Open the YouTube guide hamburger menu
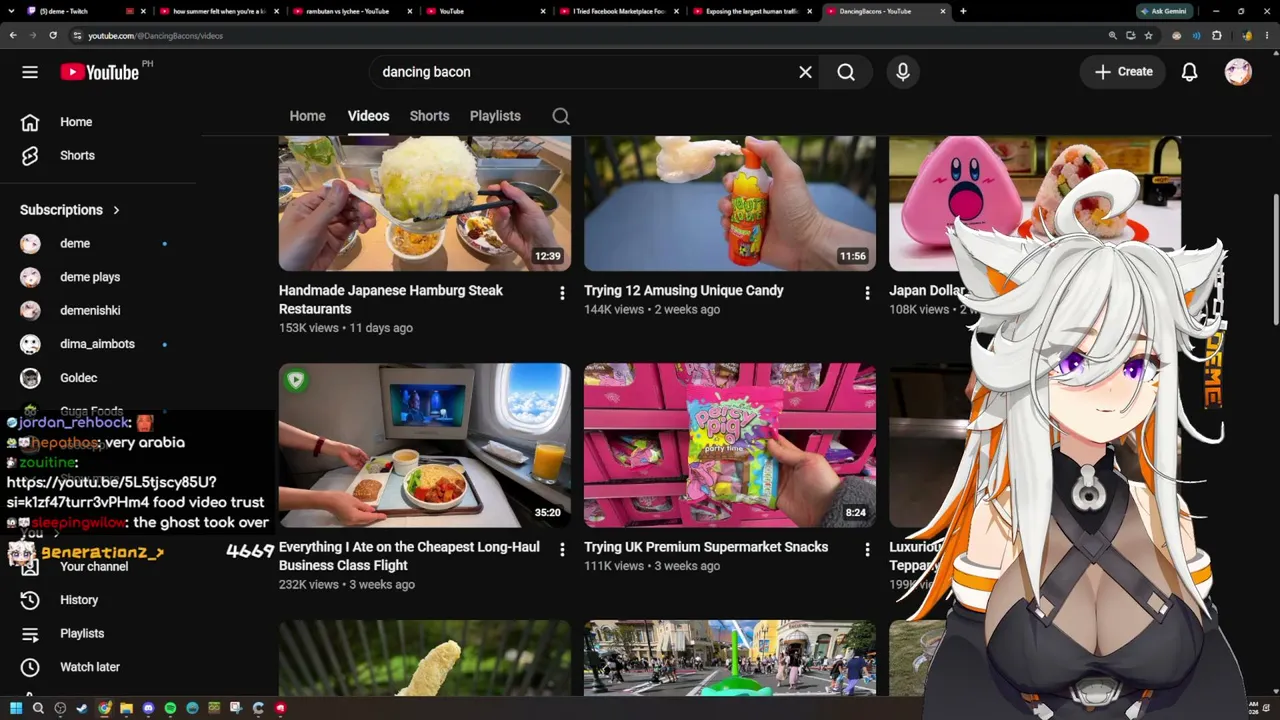 pyautogui.click(x=30, y=72)
